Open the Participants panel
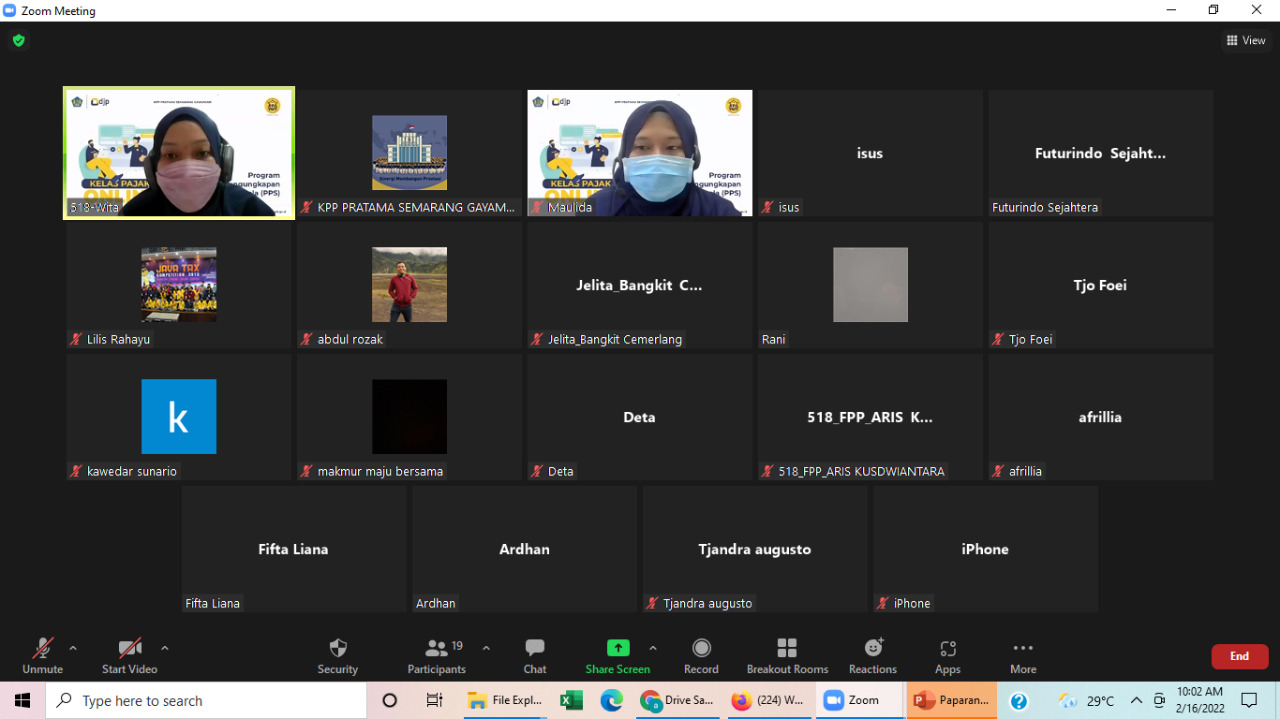Viewport: 1280px width, 719px height. click(x=437, y=655)
